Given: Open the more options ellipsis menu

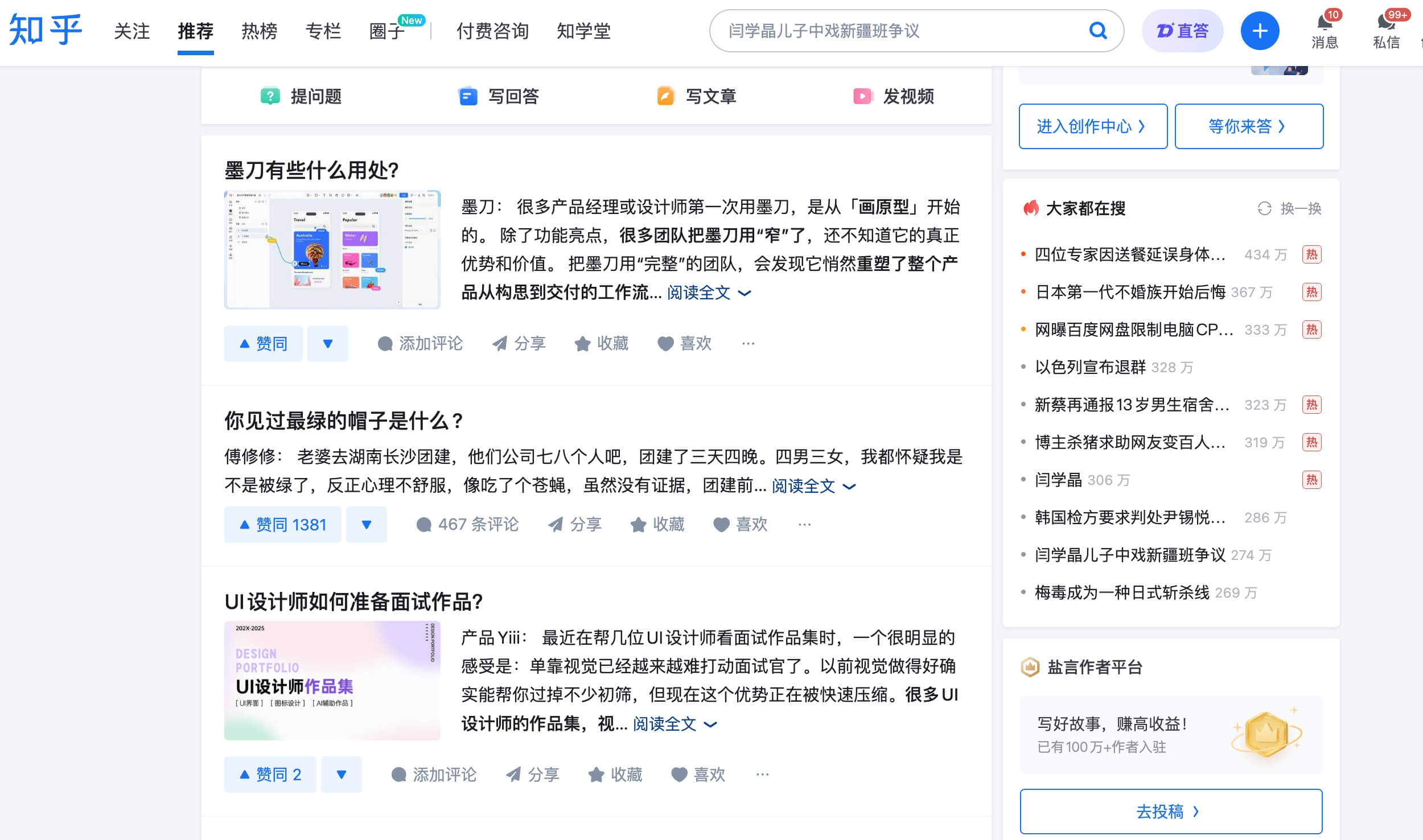Looking at the screenshot, I should 748,343.
